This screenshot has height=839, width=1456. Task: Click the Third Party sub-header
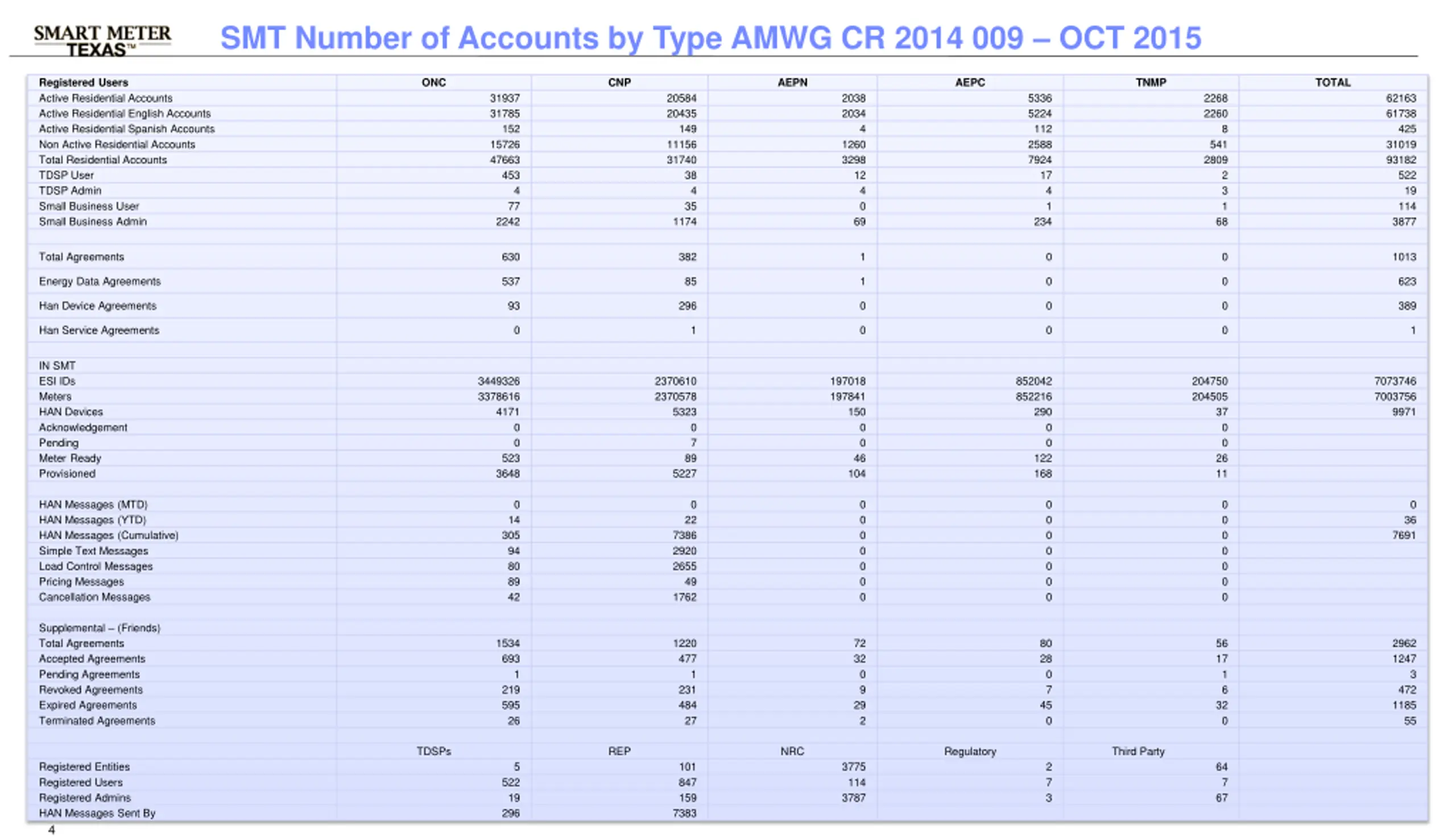pyautogui.click(x=1138, y=751)
